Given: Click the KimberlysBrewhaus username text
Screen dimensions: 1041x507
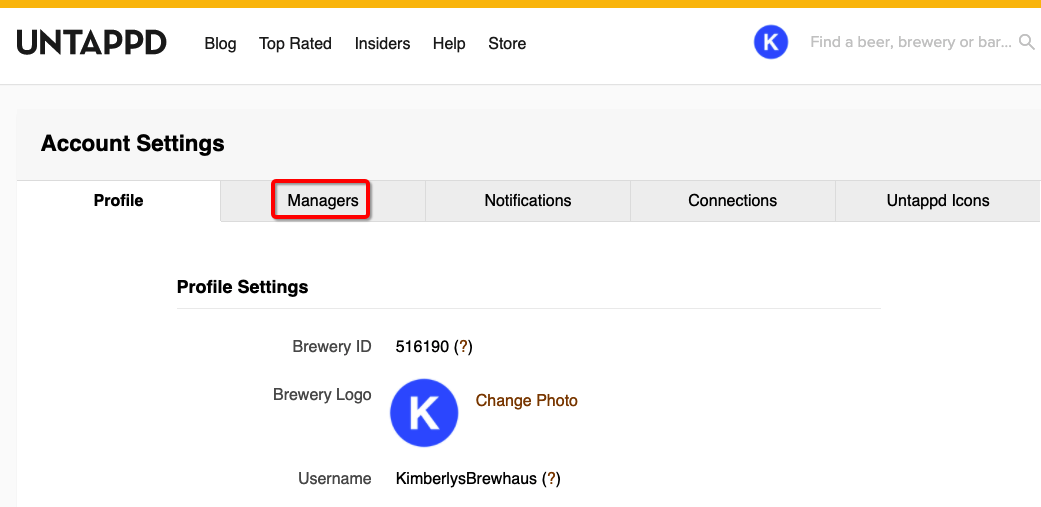Looking at the screenshot, I should pos(466,479).
